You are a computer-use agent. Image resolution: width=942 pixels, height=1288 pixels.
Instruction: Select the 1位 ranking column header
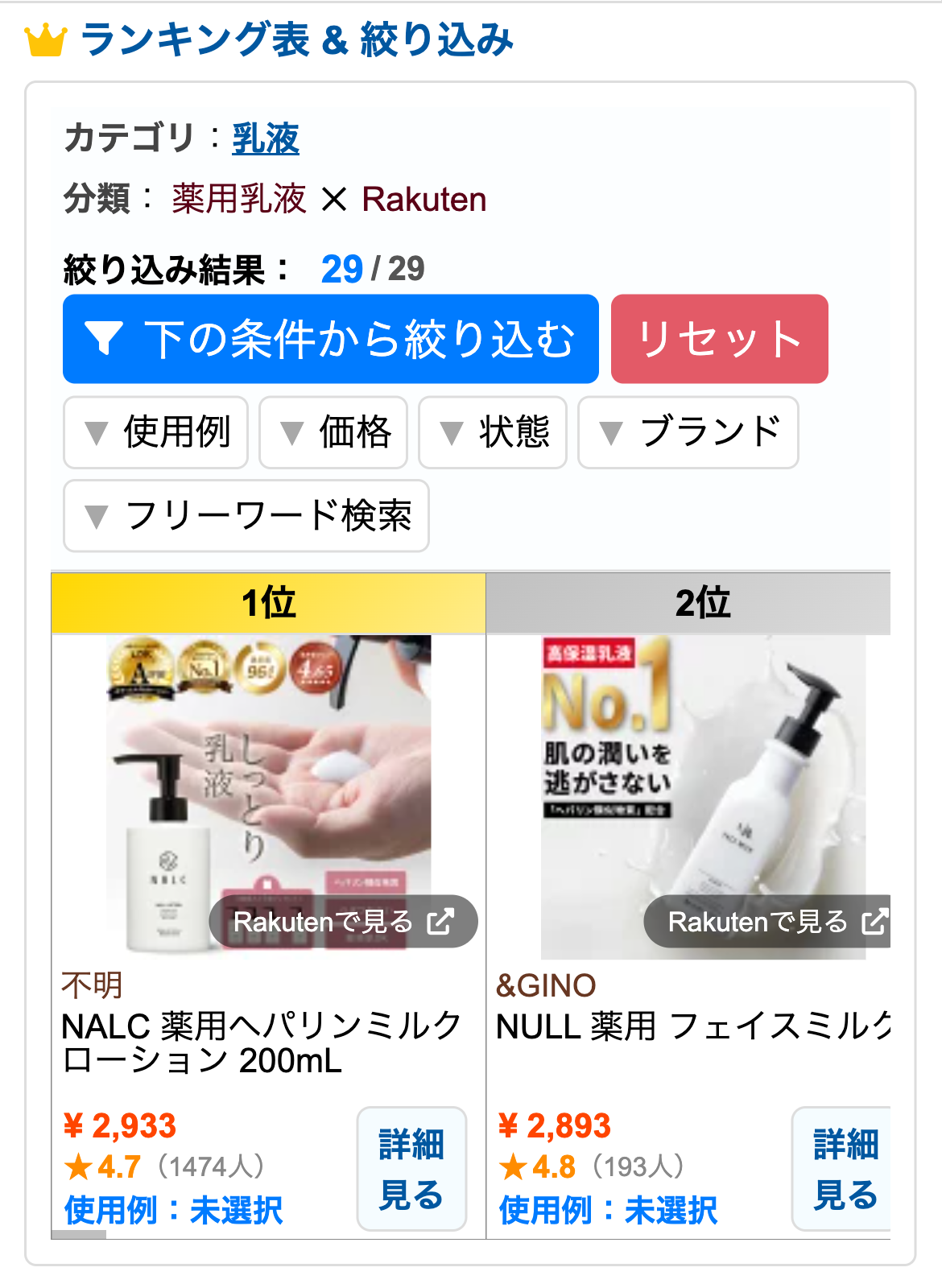tap(269, 602)
